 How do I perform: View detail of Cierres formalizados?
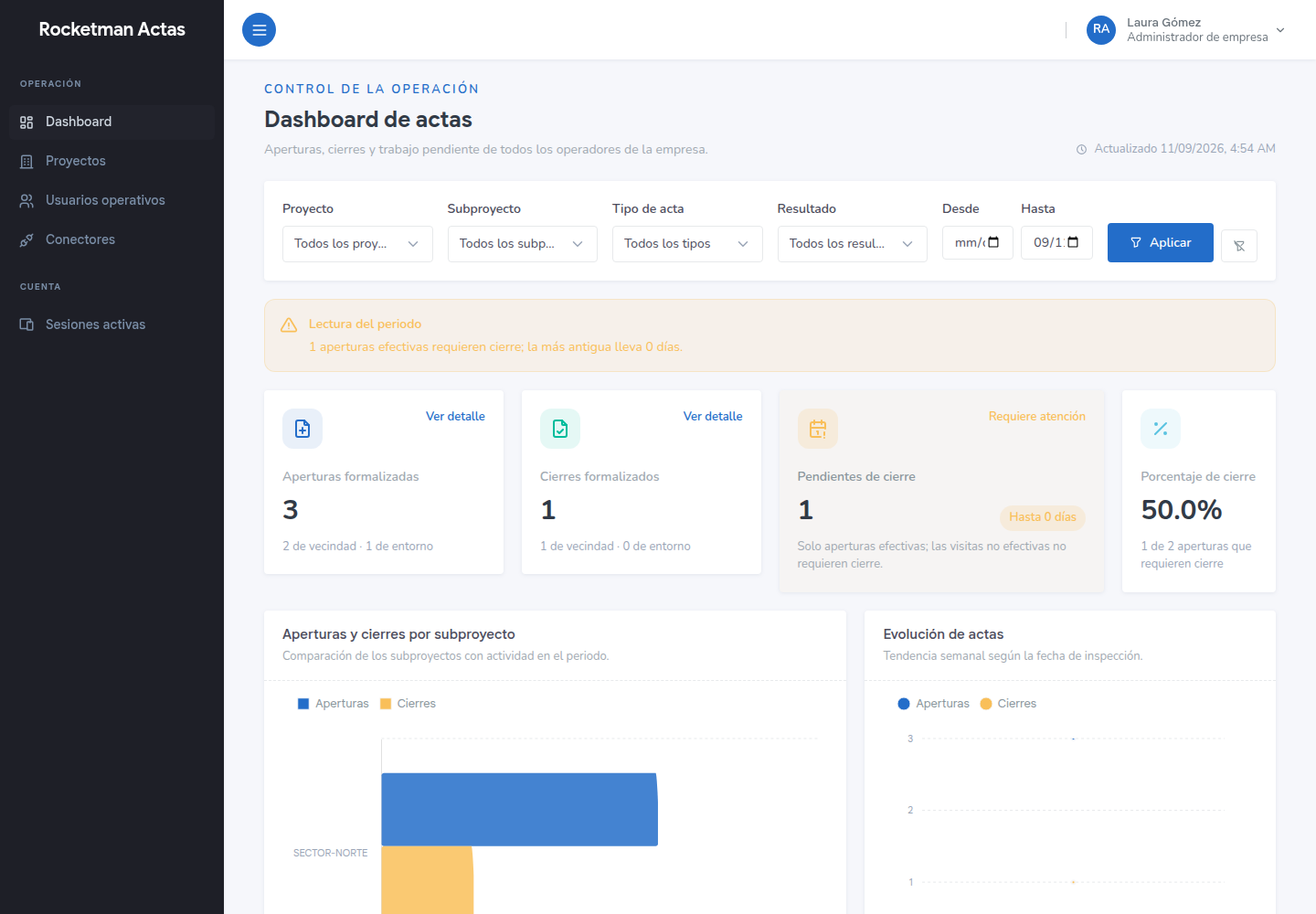[713, 416]
